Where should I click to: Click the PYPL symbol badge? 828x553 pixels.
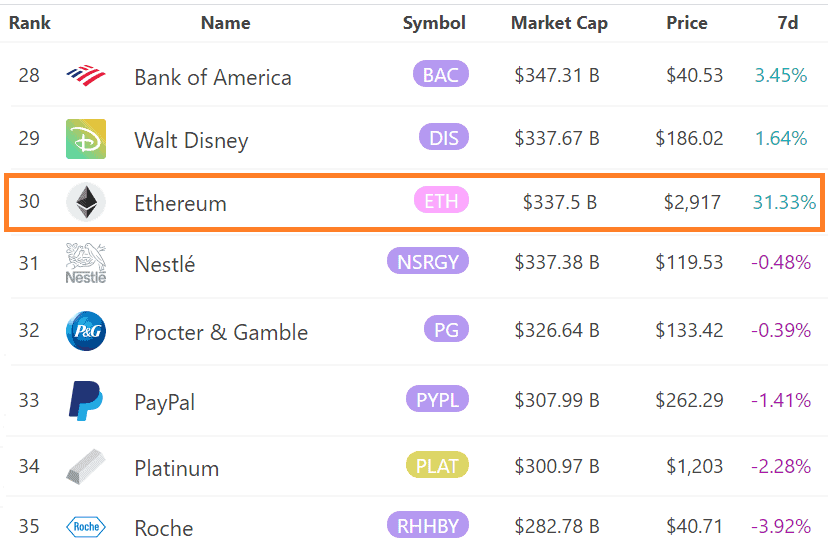coord(437,400)
